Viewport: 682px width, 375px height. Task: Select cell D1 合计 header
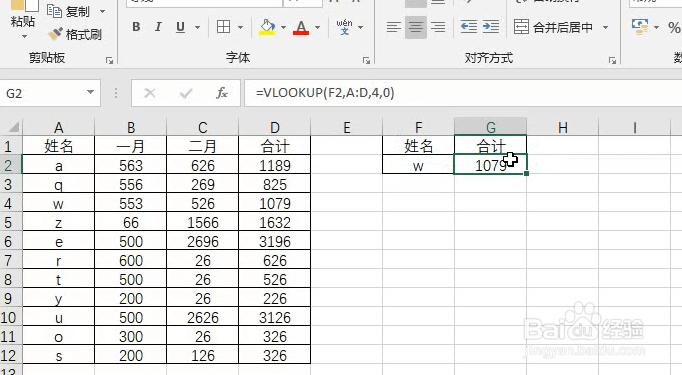(x=274, y=146)
